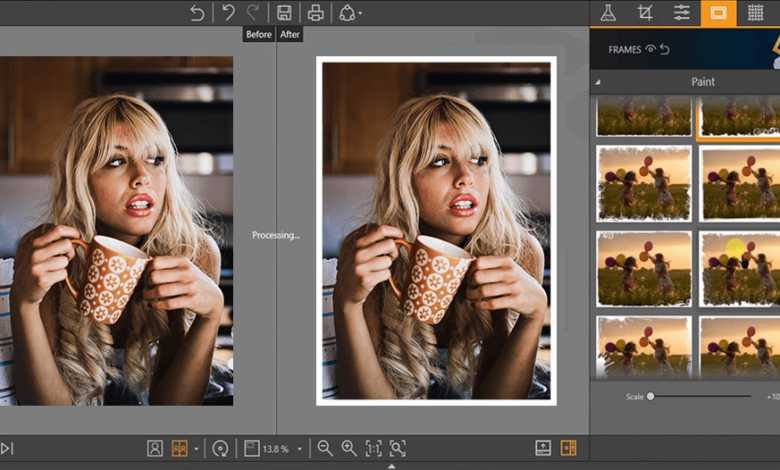Click the Before label
780x470 pixels.
pos(258,34)
